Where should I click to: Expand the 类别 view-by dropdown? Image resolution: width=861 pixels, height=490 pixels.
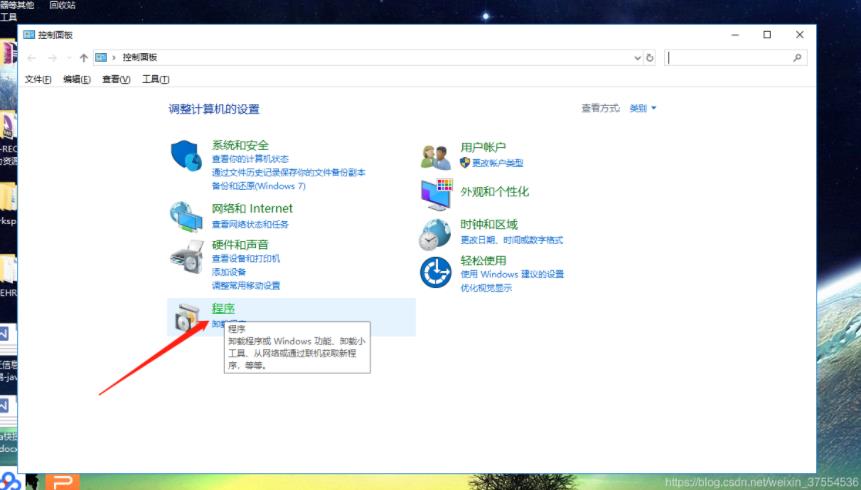(642, 108)
